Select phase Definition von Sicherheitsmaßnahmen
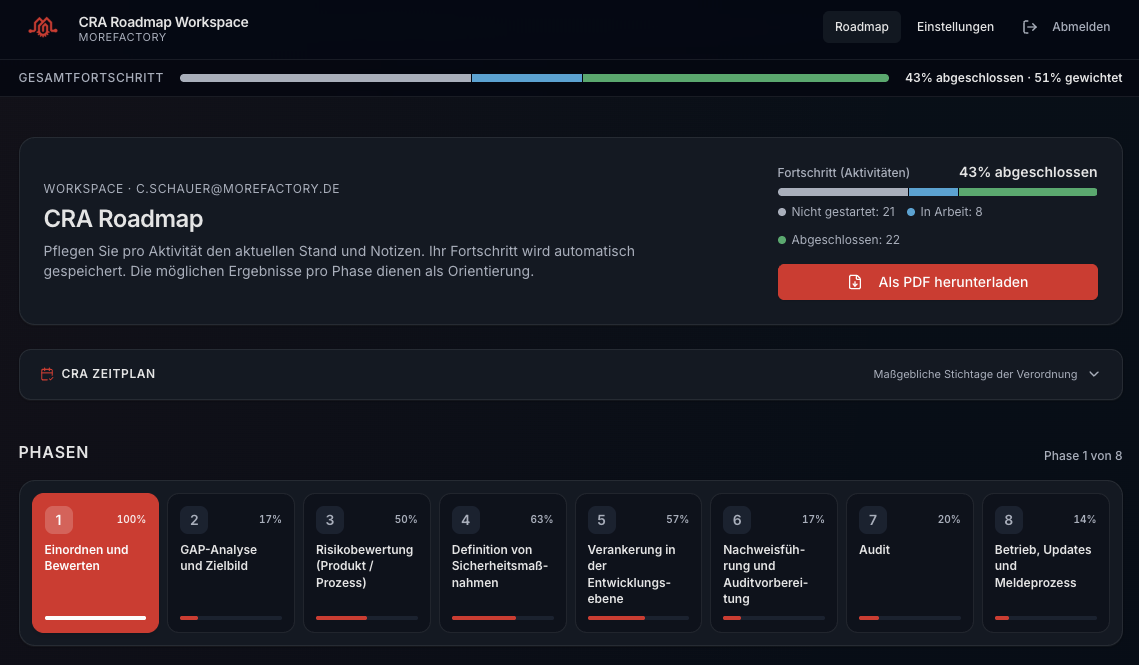This screenshot has height=665, width=1139. (x=503, y=563)
